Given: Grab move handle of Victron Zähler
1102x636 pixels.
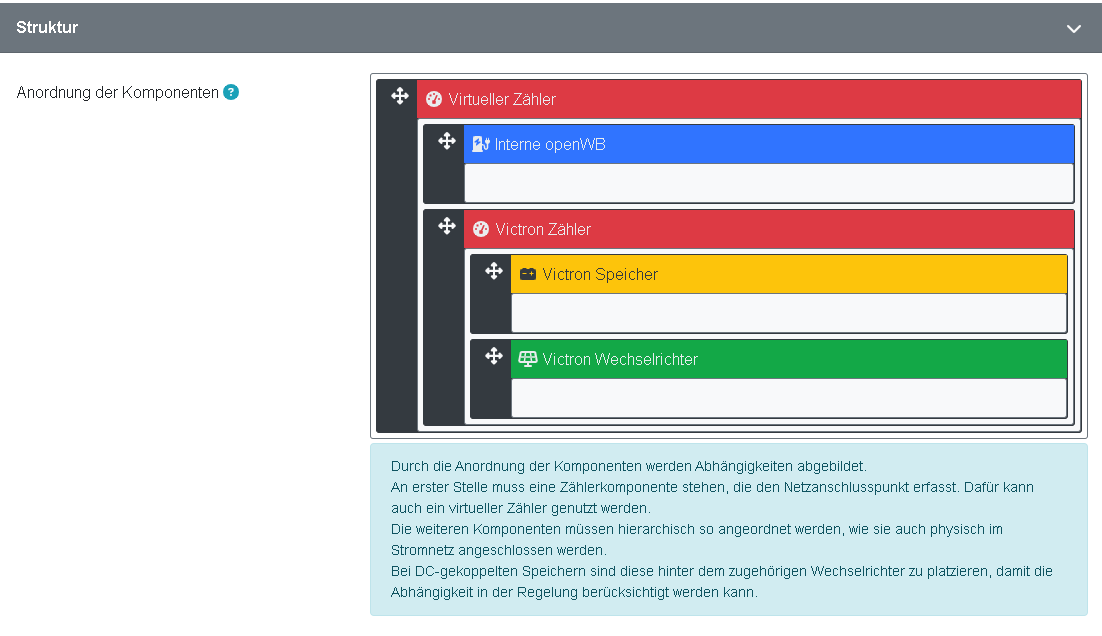Looking at the screenshot, I should 447,226.
